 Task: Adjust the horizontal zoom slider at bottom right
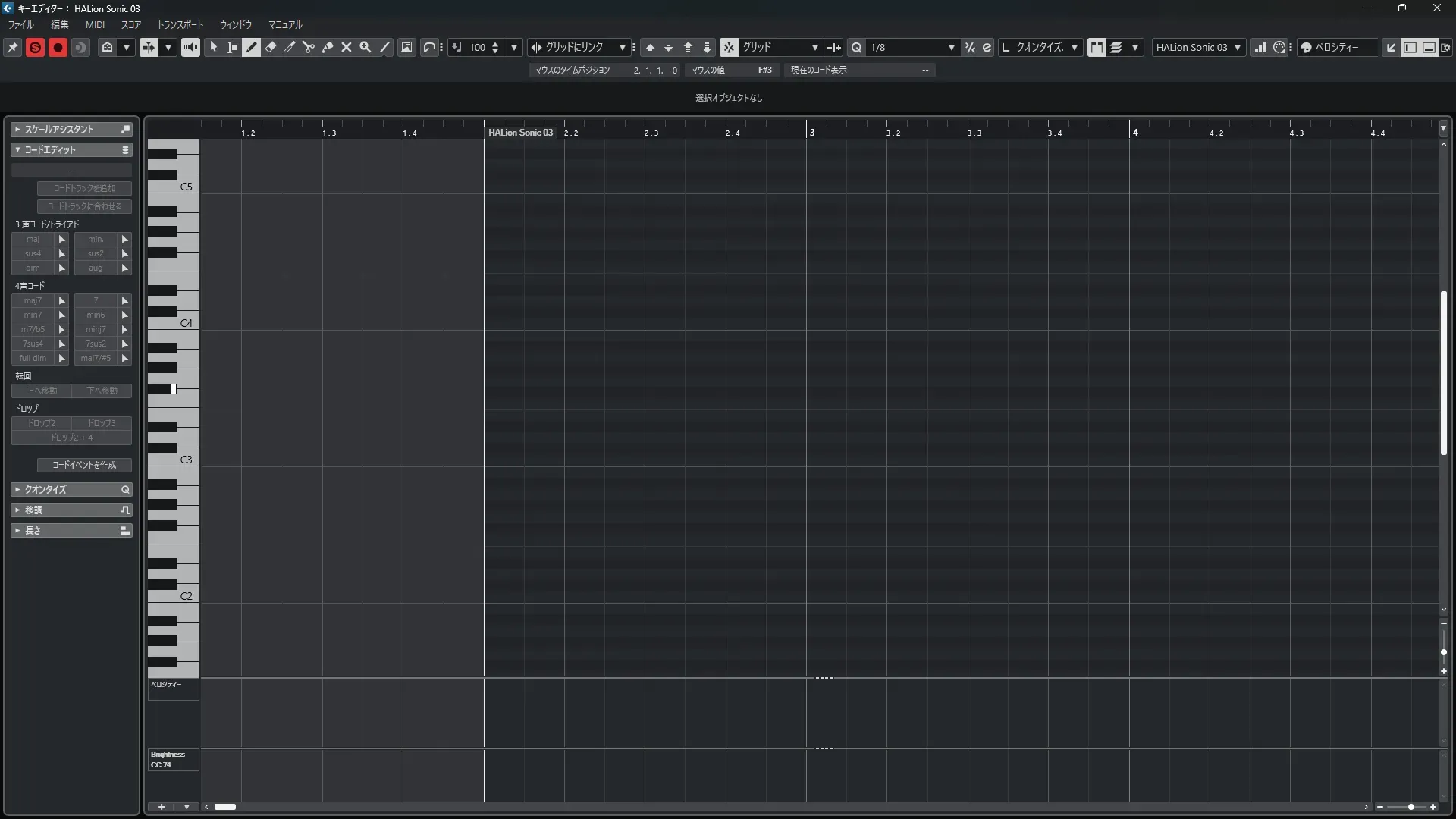click(1410, 807)
